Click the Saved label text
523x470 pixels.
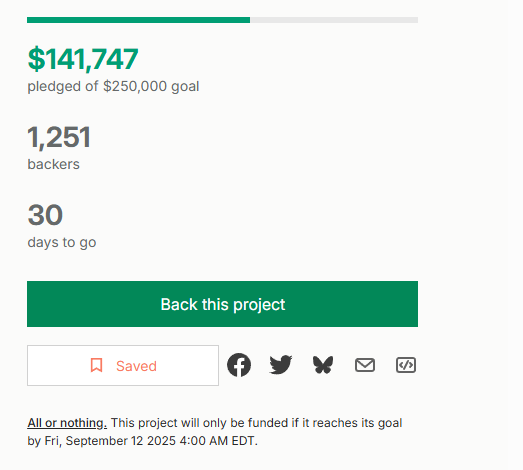[x=136, y=366]
